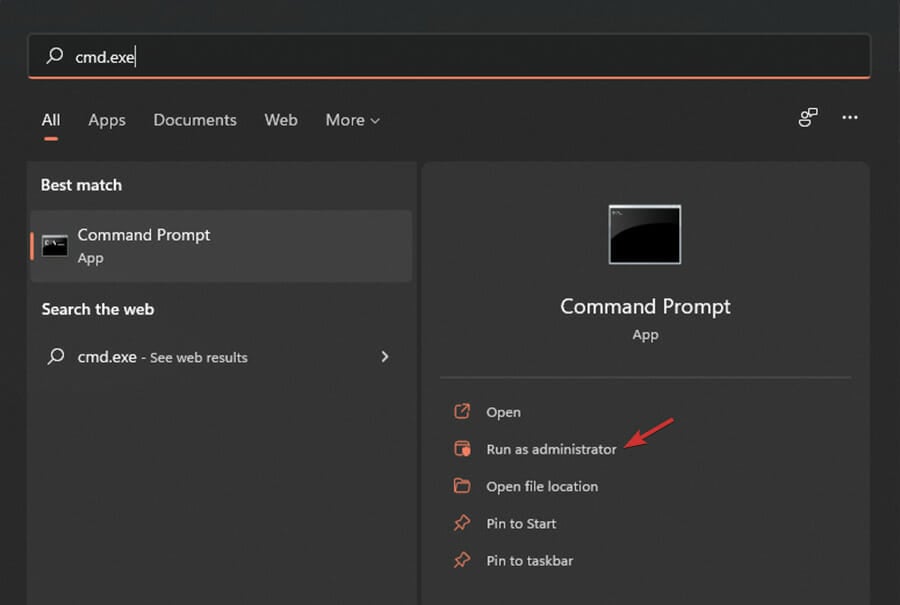The width and height of the screenshot is (900, 605).
Task: Click the Run as administrator shield icon
Action: tap(462, 448)
